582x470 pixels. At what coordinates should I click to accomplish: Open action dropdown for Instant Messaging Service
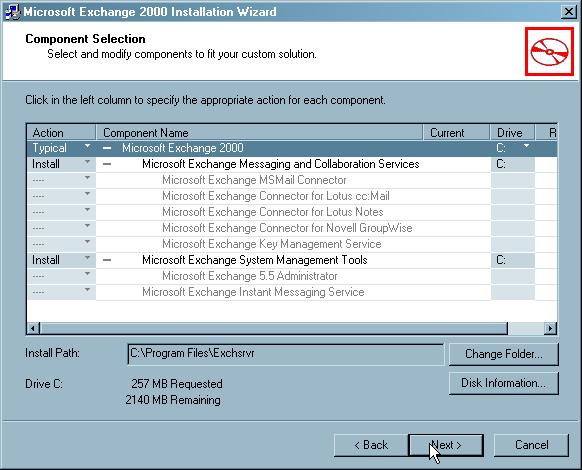pyautogui.click(x=87, y=290)
